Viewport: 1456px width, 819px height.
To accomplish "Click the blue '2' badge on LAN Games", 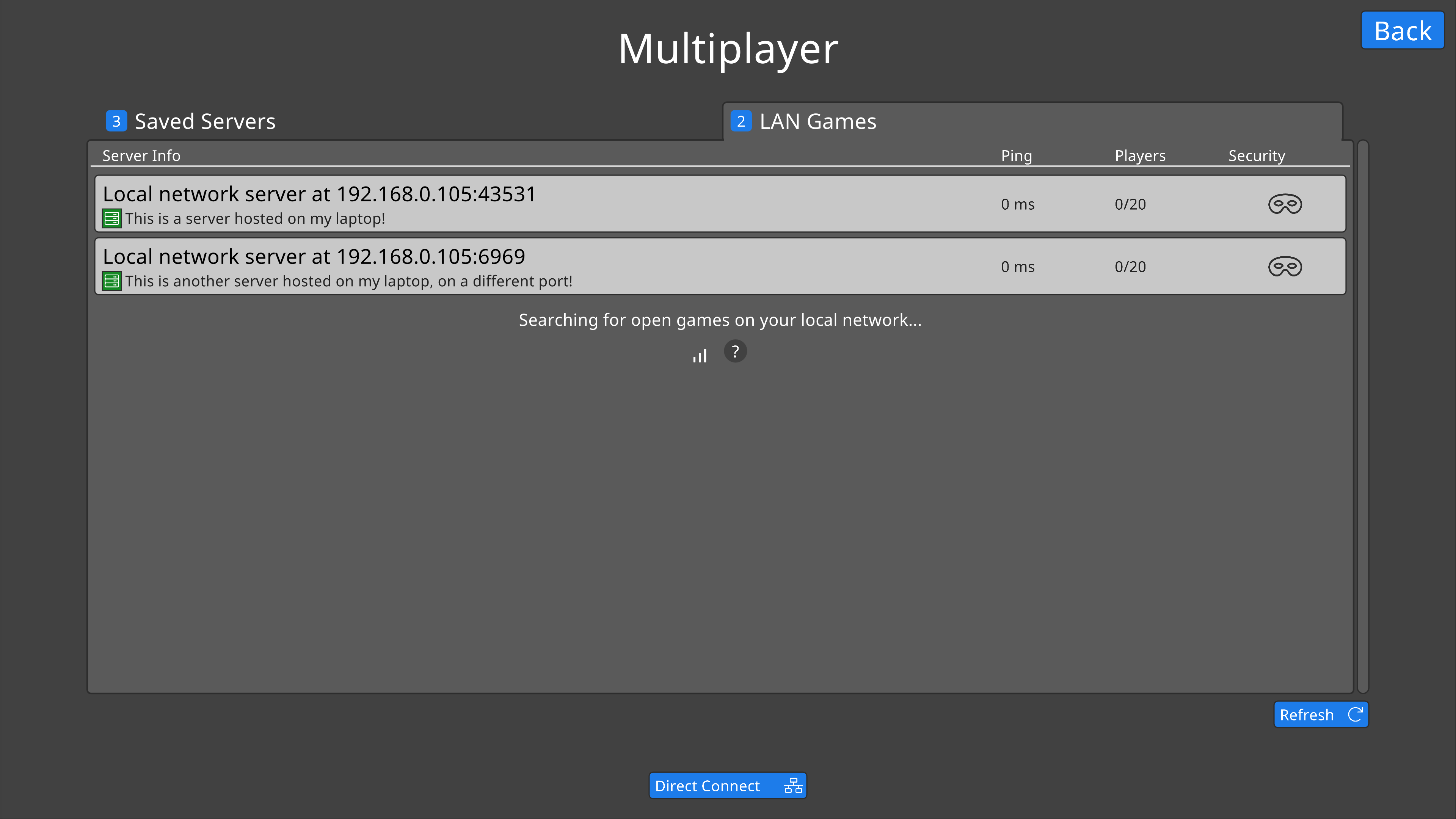I will [741, 121].
